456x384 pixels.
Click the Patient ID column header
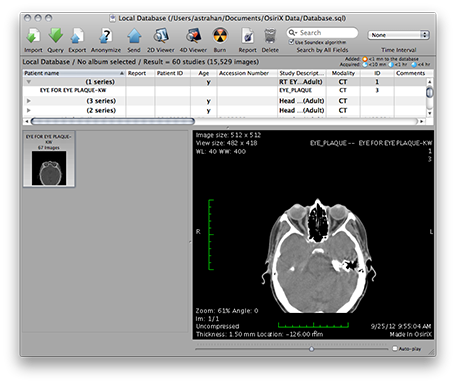(172, 73)
